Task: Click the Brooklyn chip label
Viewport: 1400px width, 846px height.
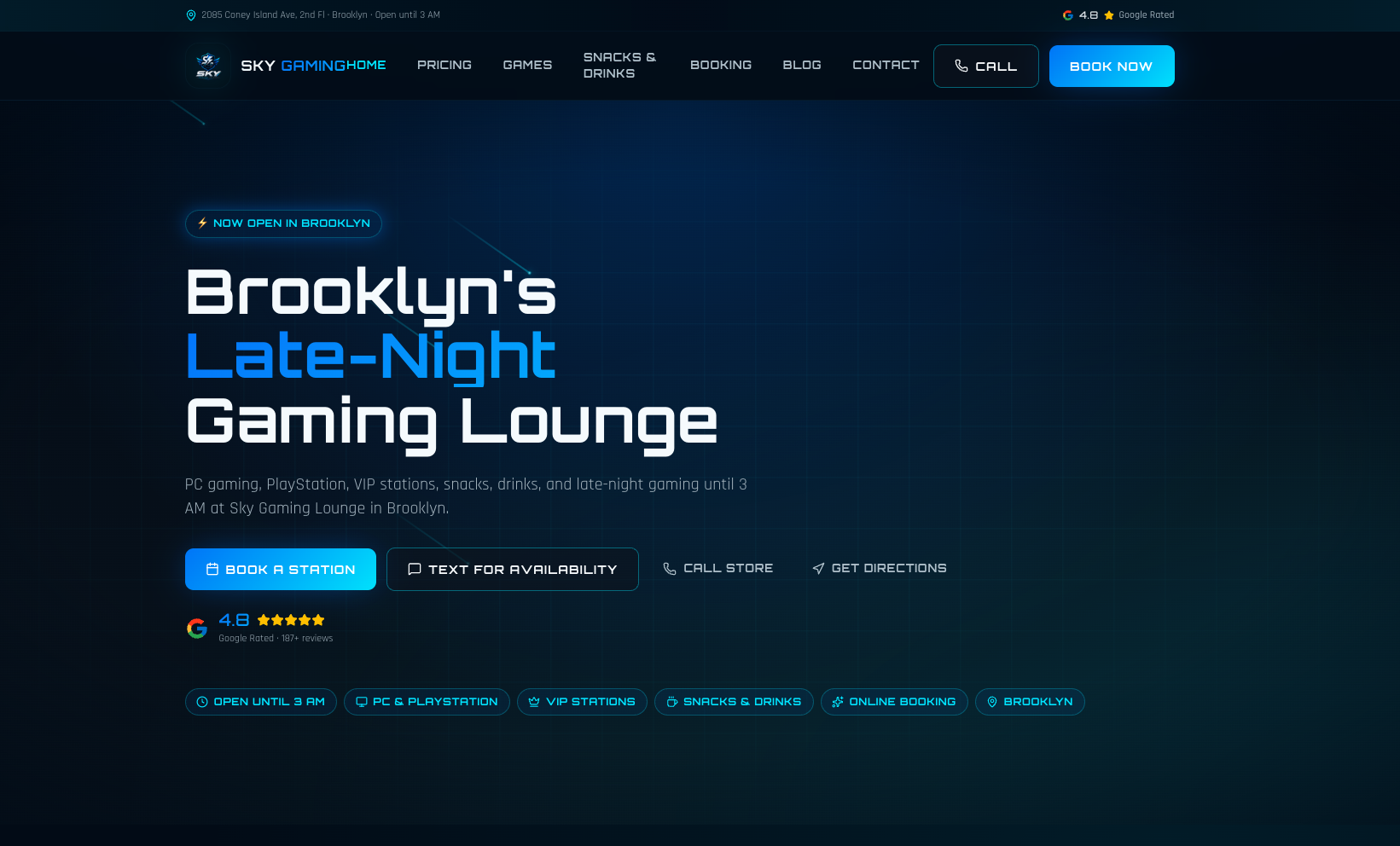Action: (x=1038, y=702)
